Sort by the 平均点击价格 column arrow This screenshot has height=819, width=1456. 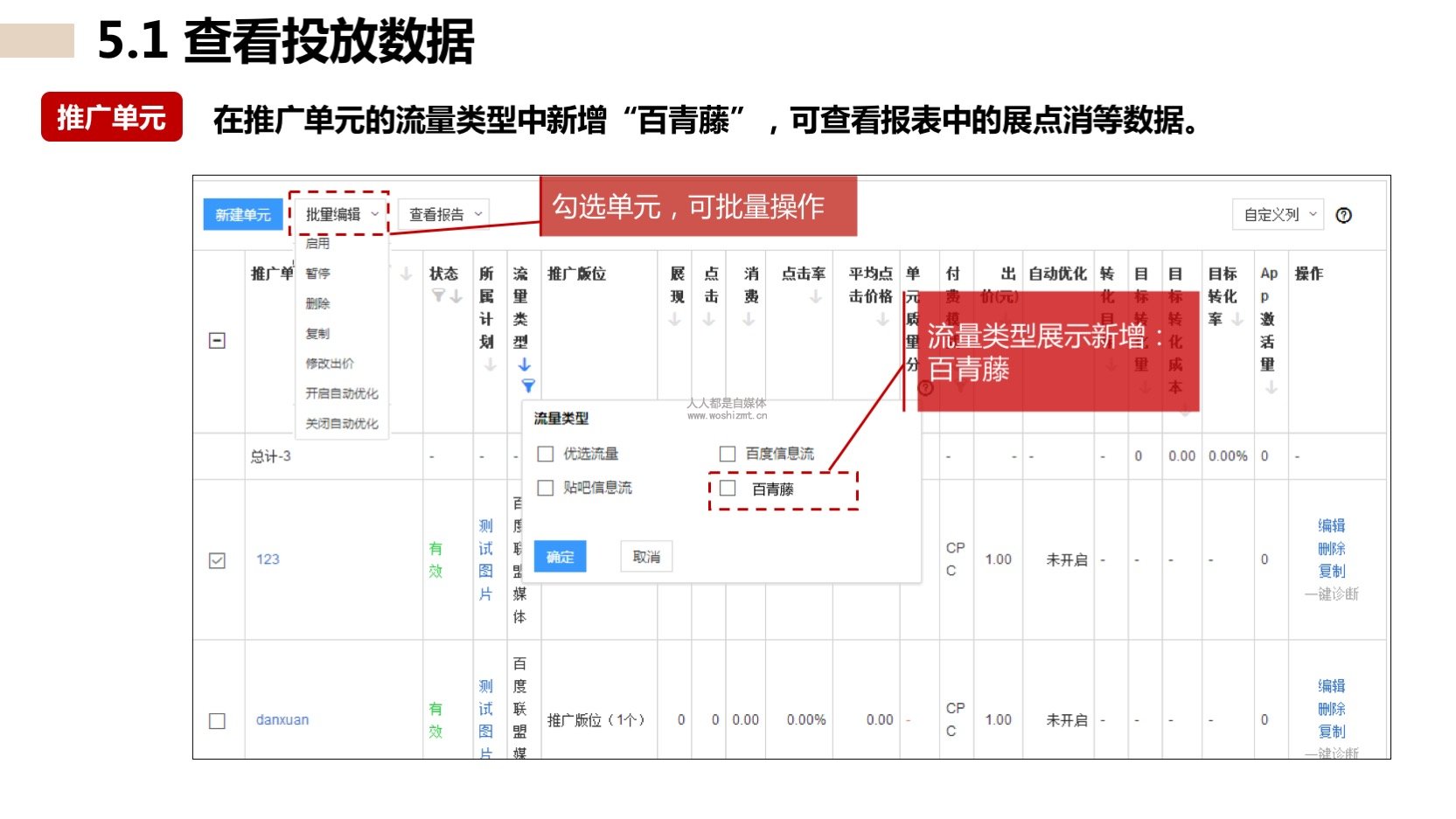click(x=882, y=319)
